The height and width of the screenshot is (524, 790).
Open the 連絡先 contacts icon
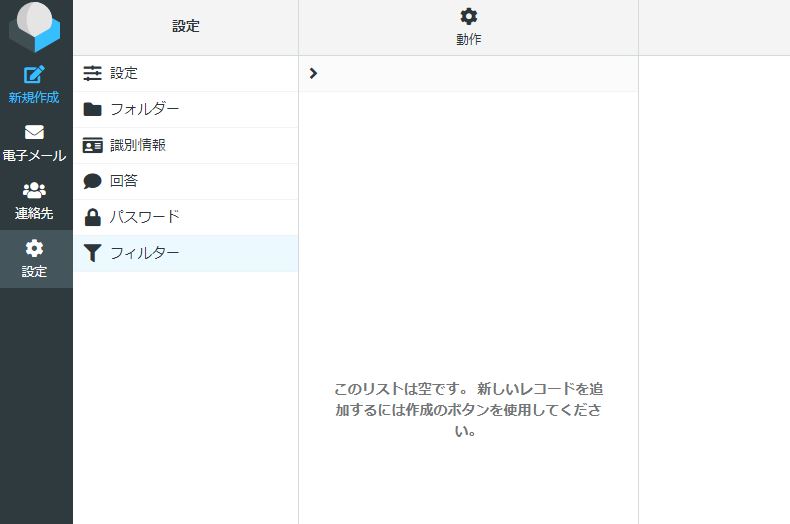[35, 190]
